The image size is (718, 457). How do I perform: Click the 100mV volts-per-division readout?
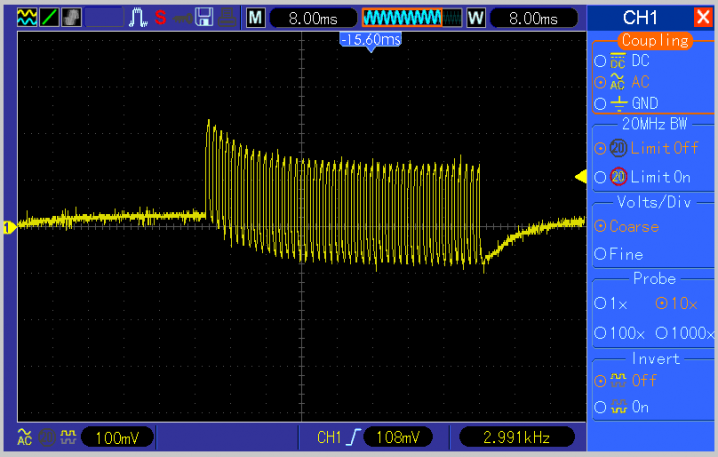coord(118,437)
